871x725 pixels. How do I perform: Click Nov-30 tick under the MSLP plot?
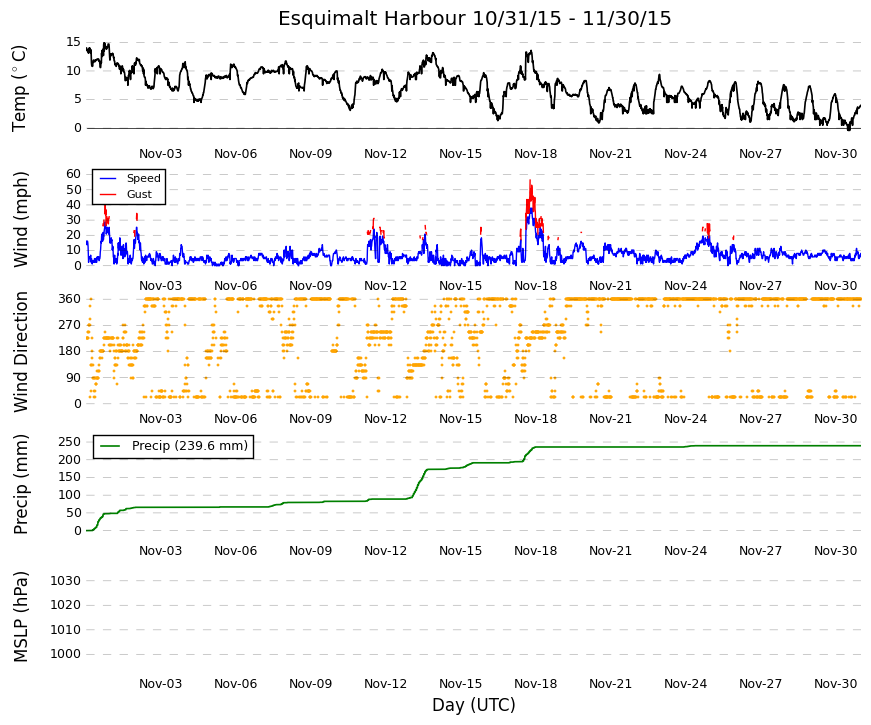coord(835,684)
